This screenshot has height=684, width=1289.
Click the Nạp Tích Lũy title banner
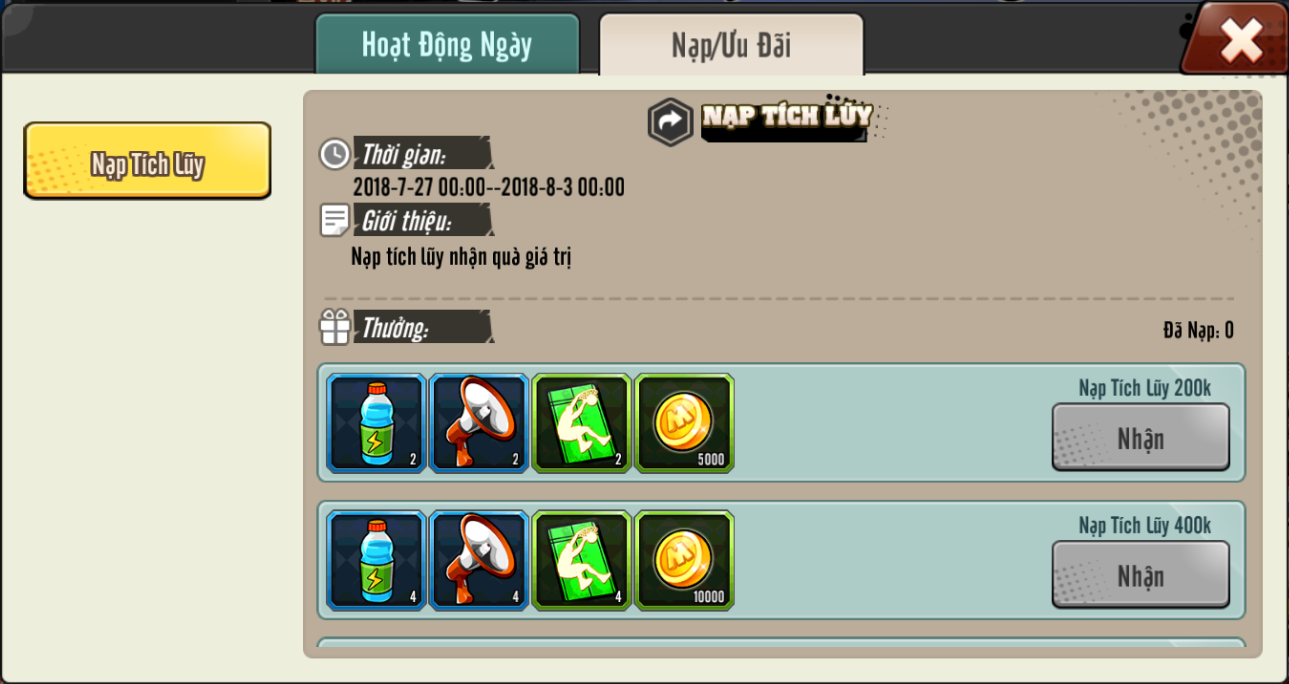click(786, 118)
